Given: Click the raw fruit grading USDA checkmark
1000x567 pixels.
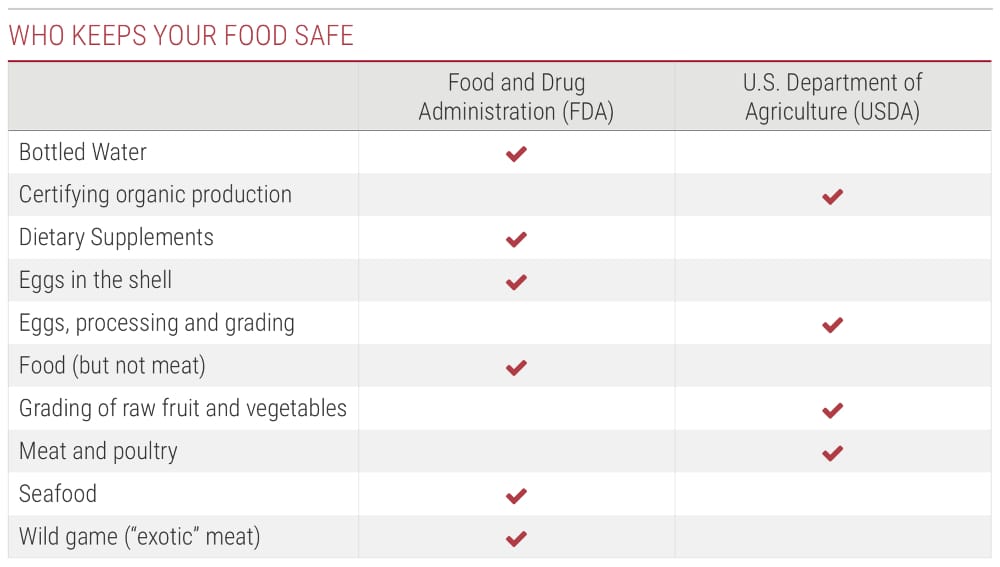Looking at the screenshot, I should (832, 410).
